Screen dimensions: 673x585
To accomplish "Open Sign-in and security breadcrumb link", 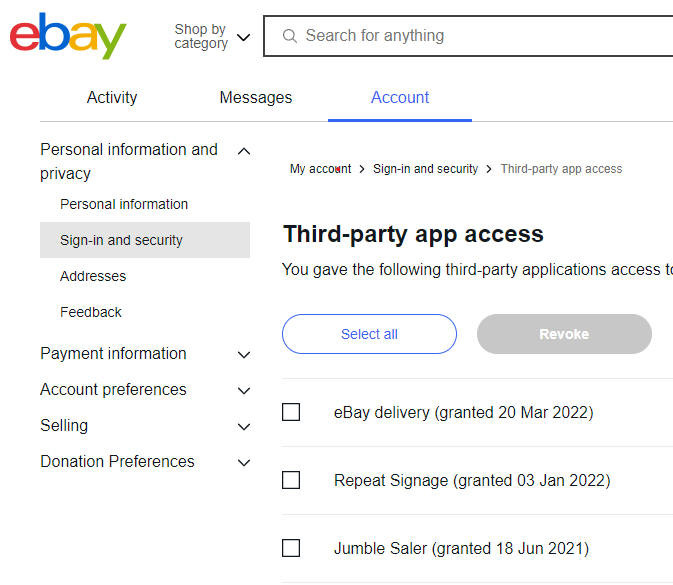I will click(425, 169).
